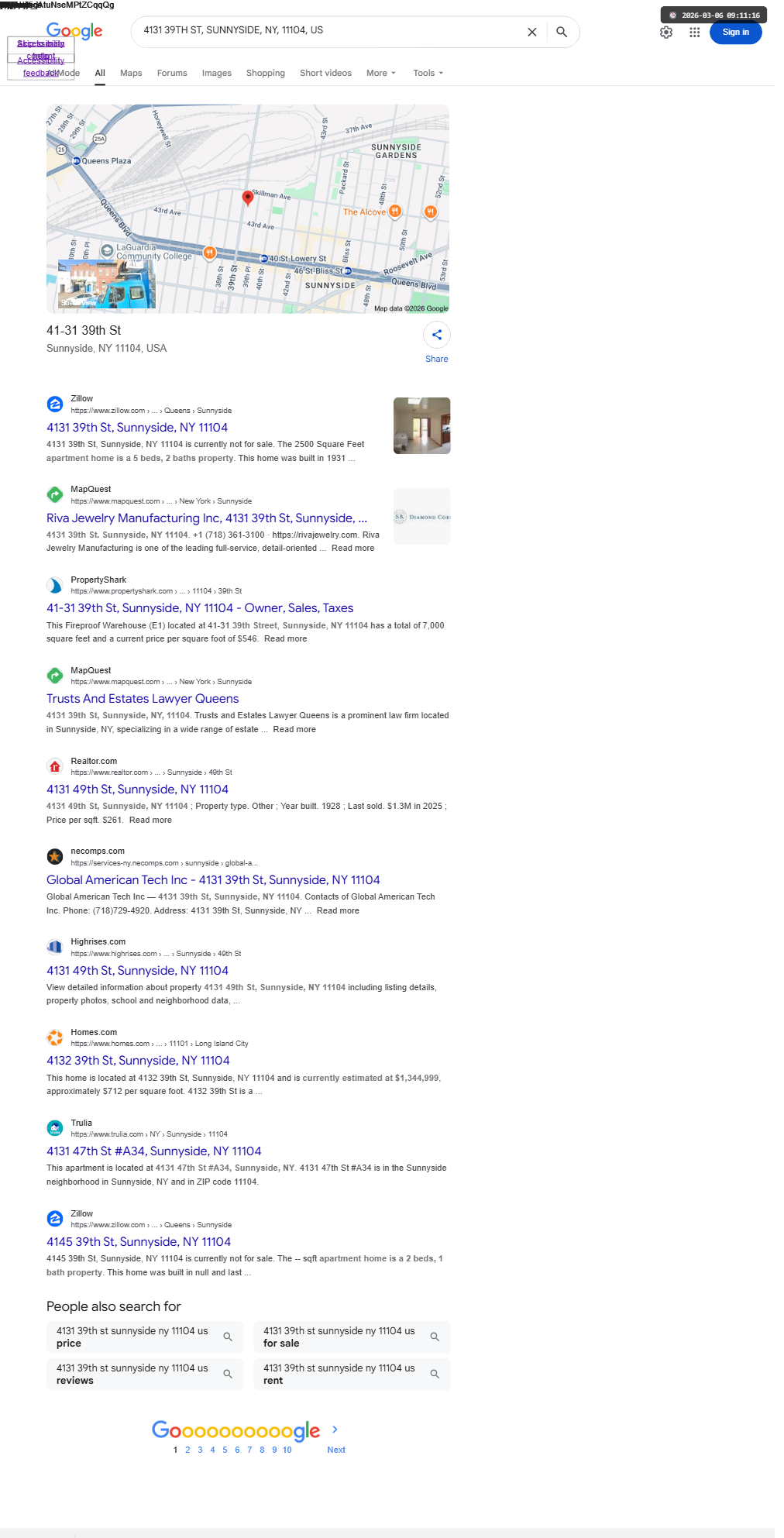Click the search query input field

329,31
